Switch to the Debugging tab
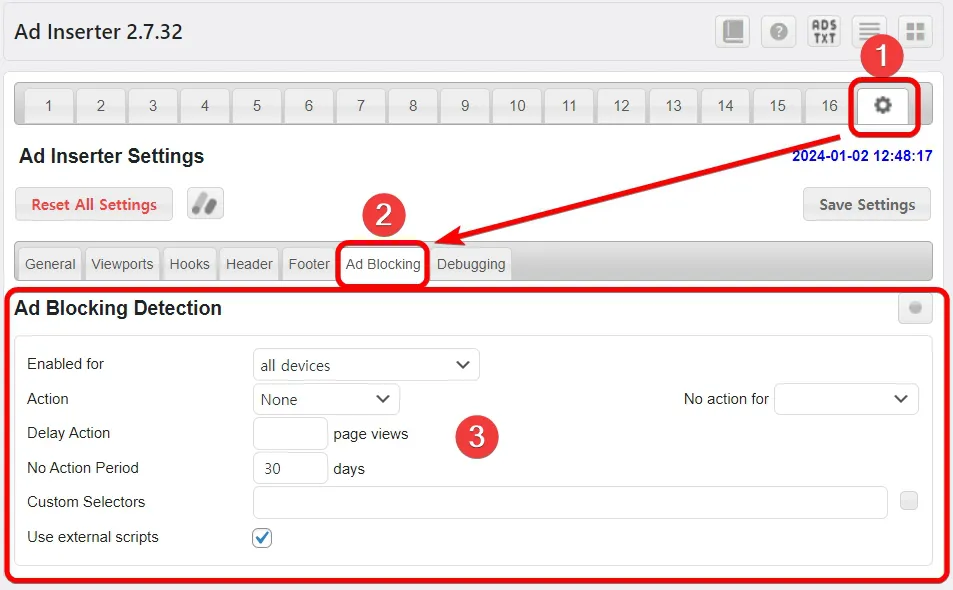Screen dimensions: 953x590 click(471, 264)
